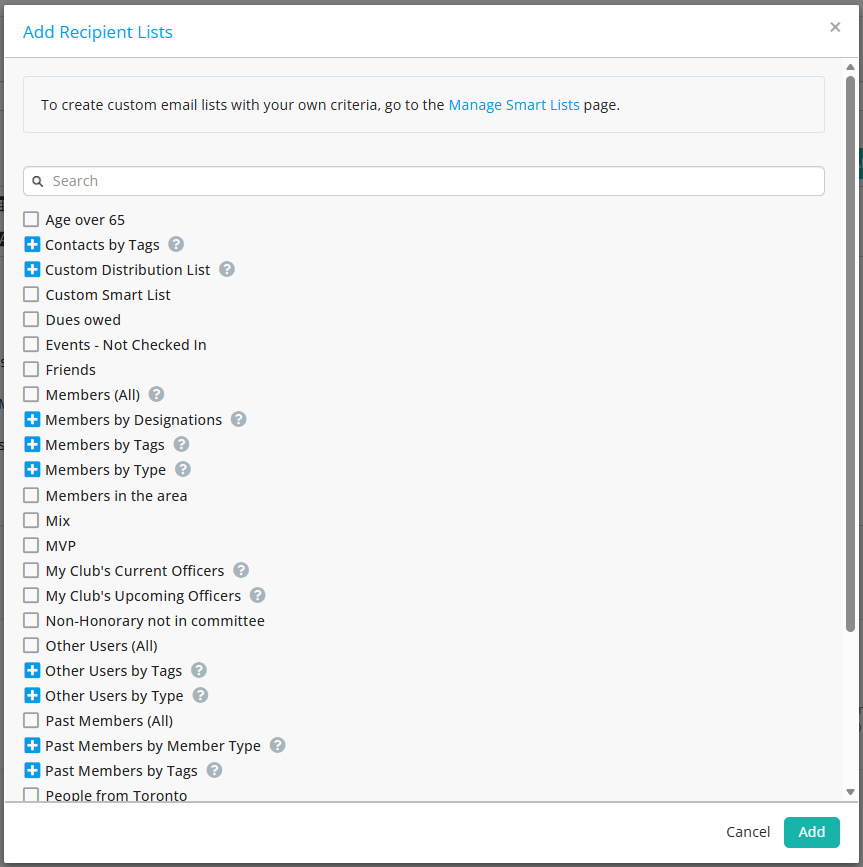Check the People from Toronto list
The width and height of the screenshot is (863, 867).
click(30, 794)
